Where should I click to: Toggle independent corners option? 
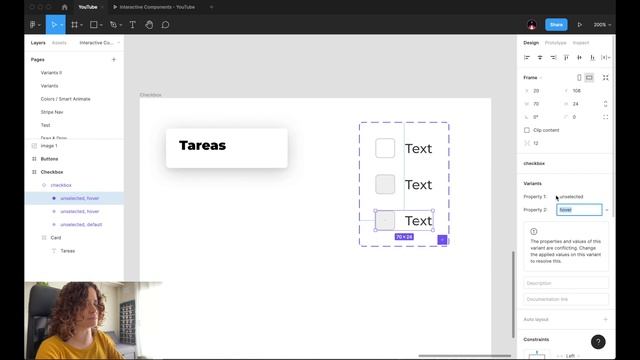click(x=606, y=117)
